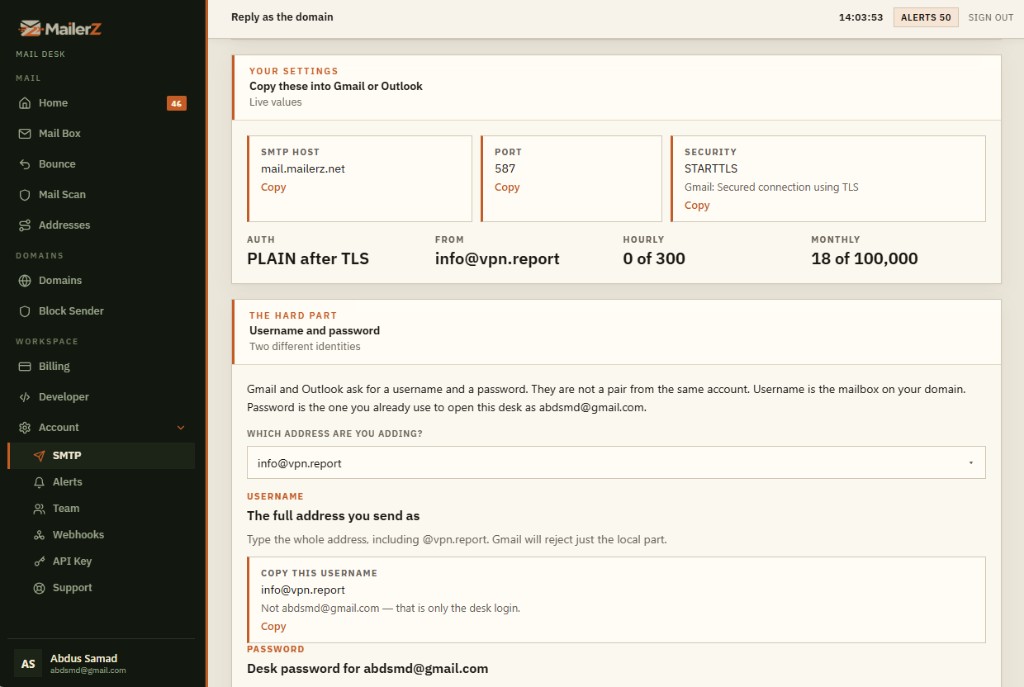This screenshot has height=687, width=1024.
Task: Click the FROM info@vpn.report value
Action: point(497,259)
